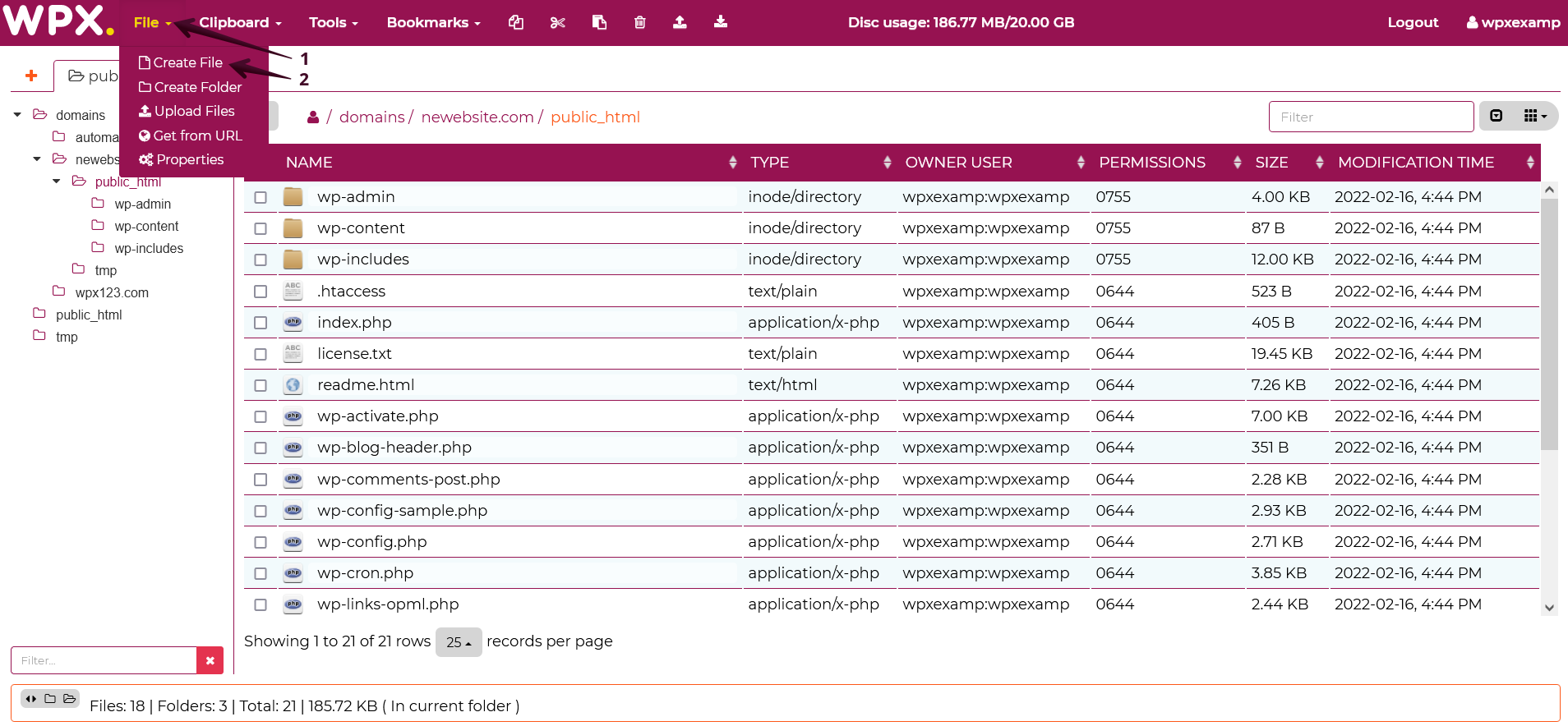Check the box beside wp-config.php
This screenshot has height=726, width=1568.
point(261,542)
